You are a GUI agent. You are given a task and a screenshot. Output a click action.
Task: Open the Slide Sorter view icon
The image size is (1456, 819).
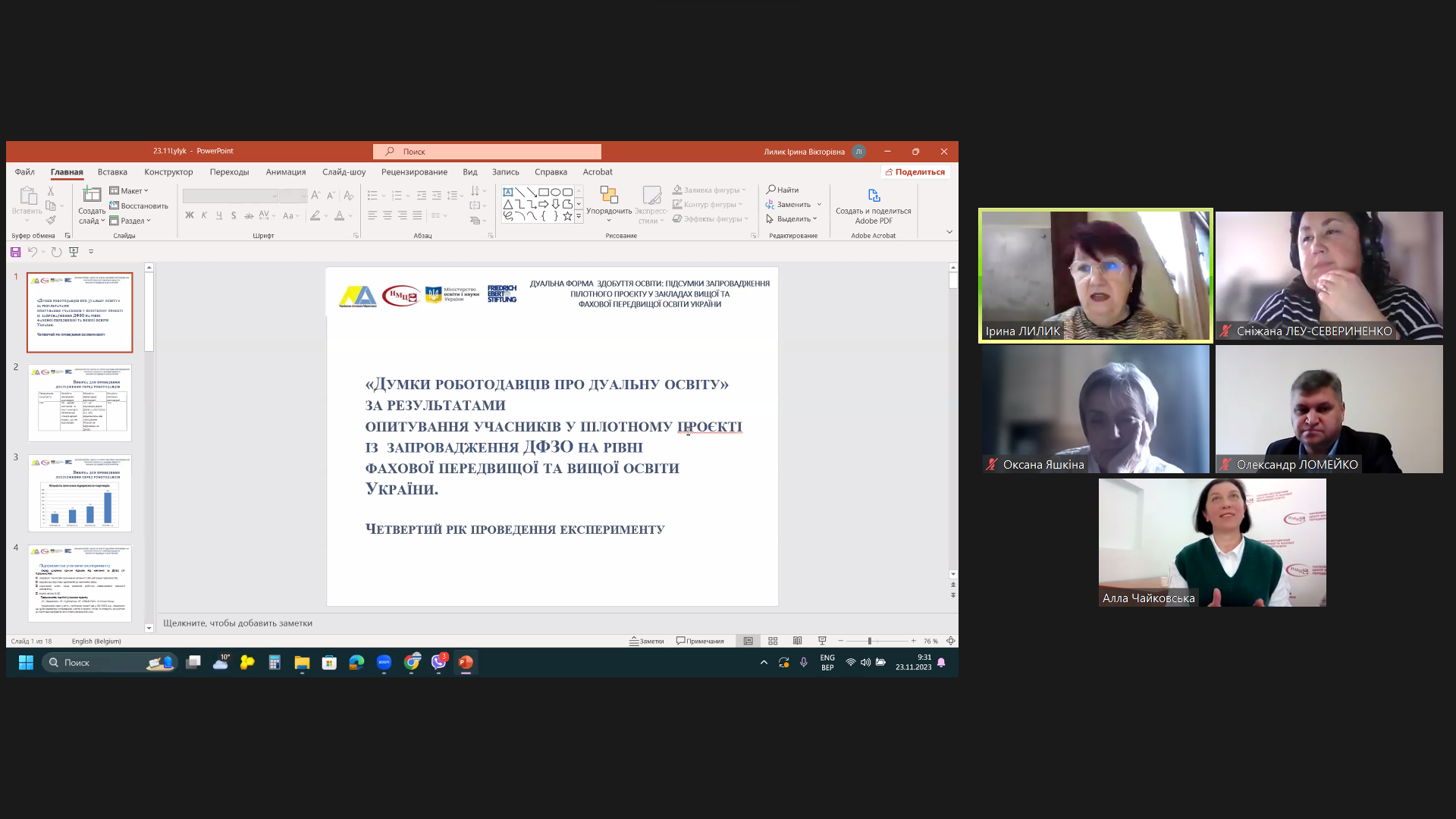pyautogui.click(x=773, y=641)
